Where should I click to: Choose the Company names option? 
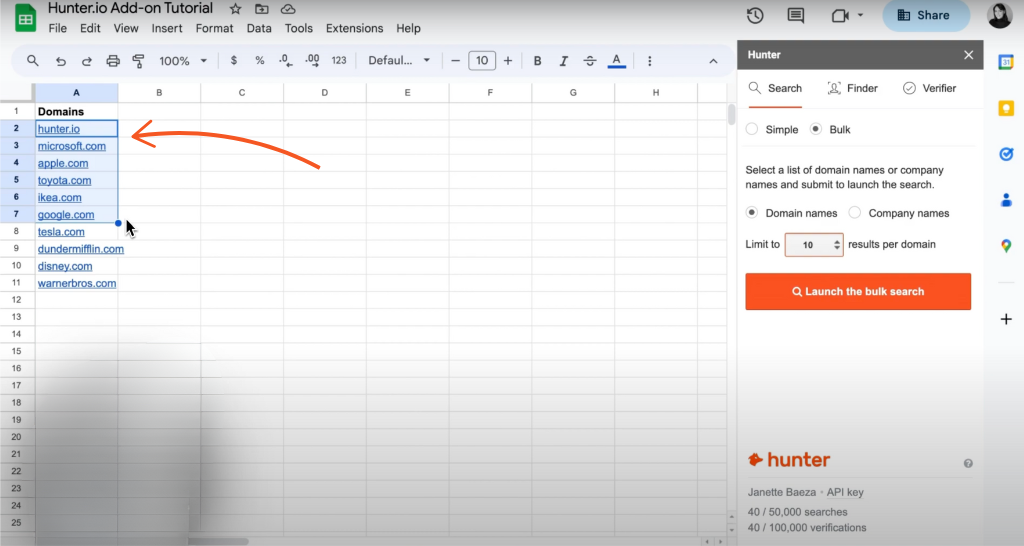tap(854, 213)
